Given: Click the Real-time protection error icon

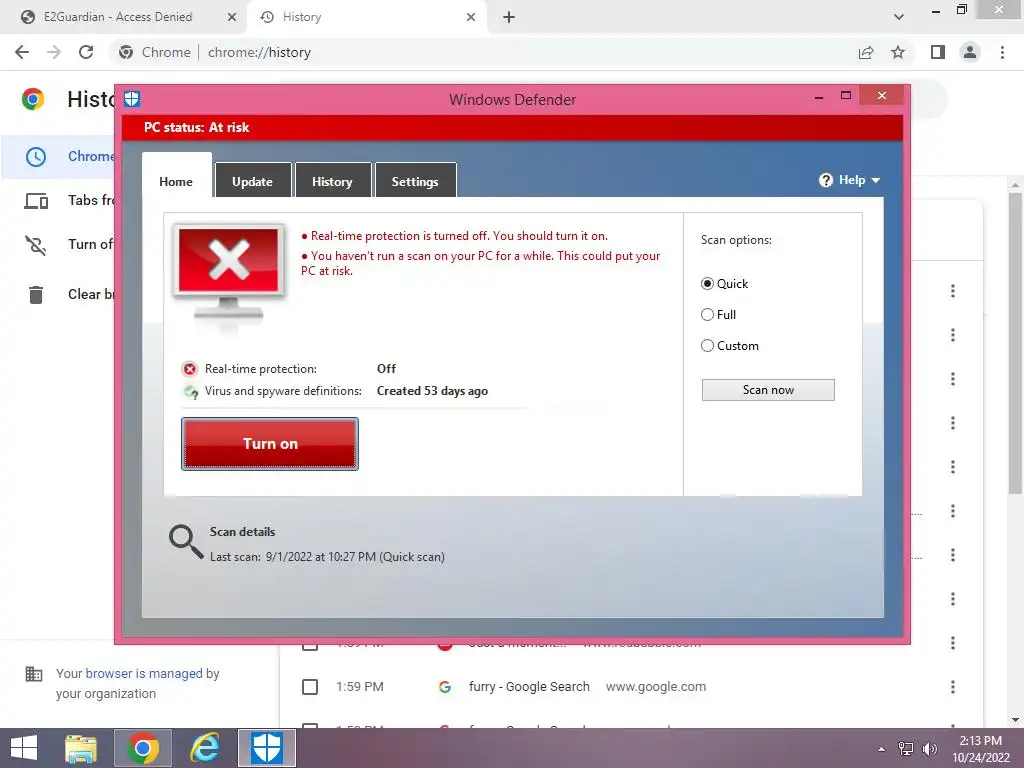Looking at the screenshot, I should click(x=189, y=369).
